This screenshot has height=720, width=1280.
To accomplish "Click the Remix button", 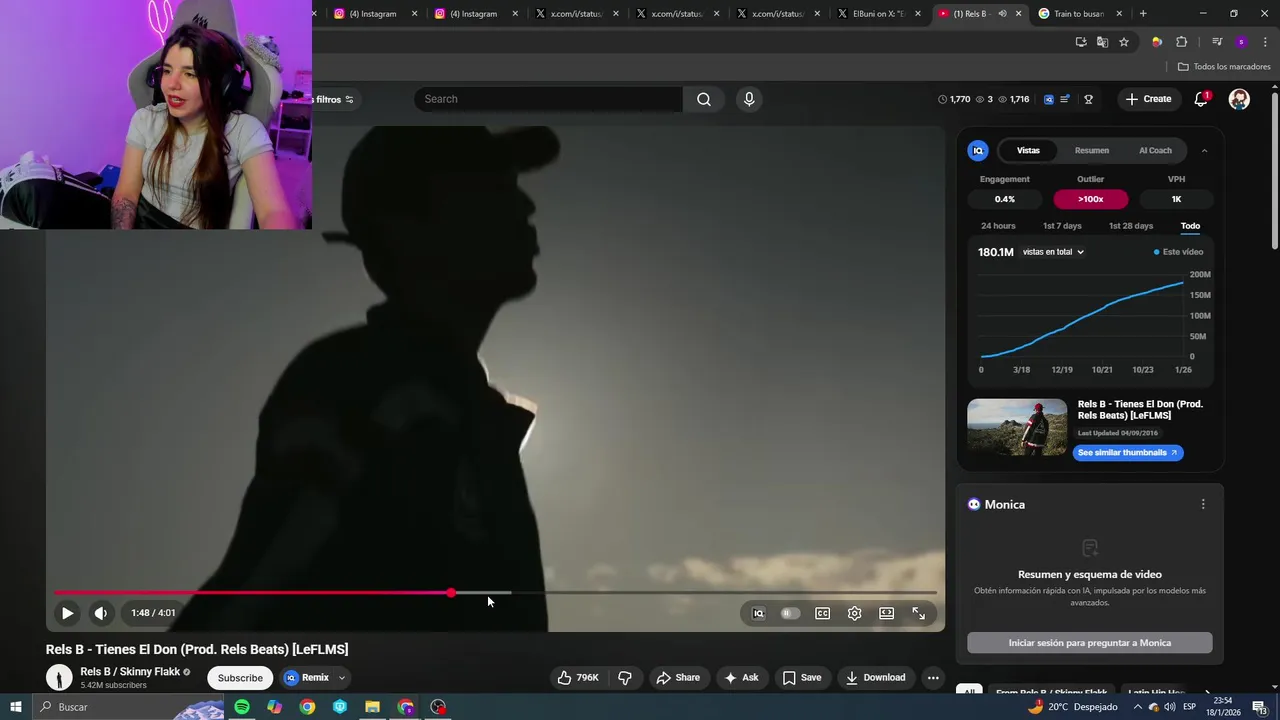I will point(306,678).
